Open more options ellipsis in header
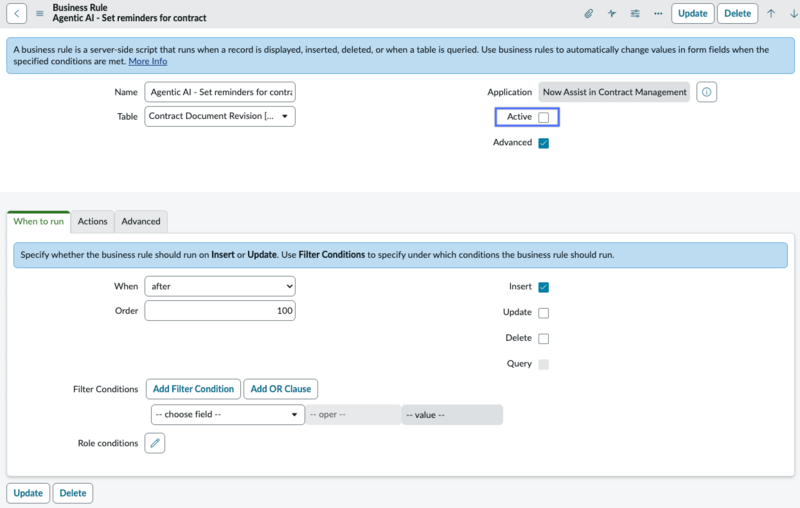Image resolution: width=800 pixels, height=508 pixels. pyautogui.click(x=658, y=14)
